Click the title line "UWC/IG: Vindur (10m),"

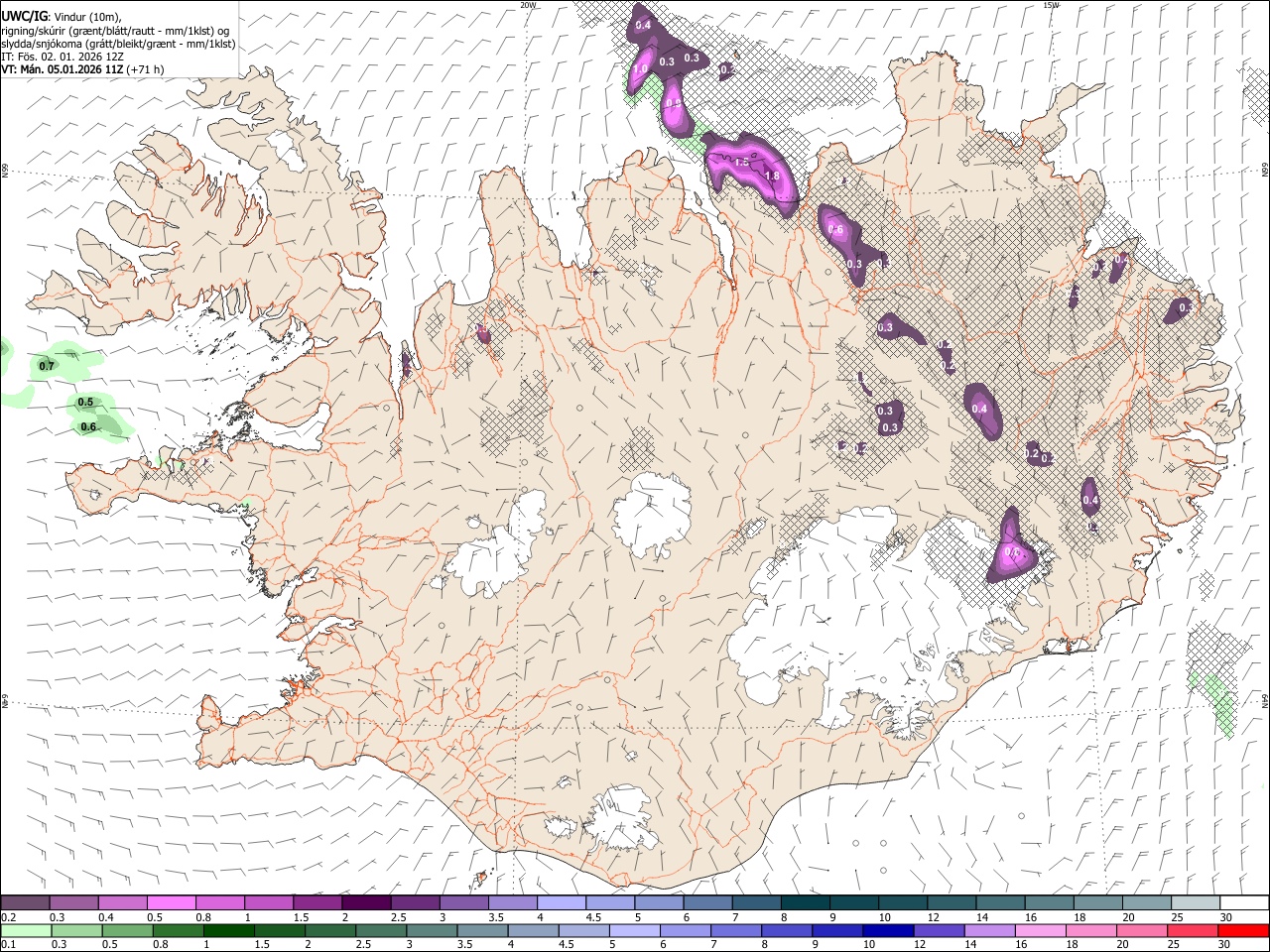(62, 17)
